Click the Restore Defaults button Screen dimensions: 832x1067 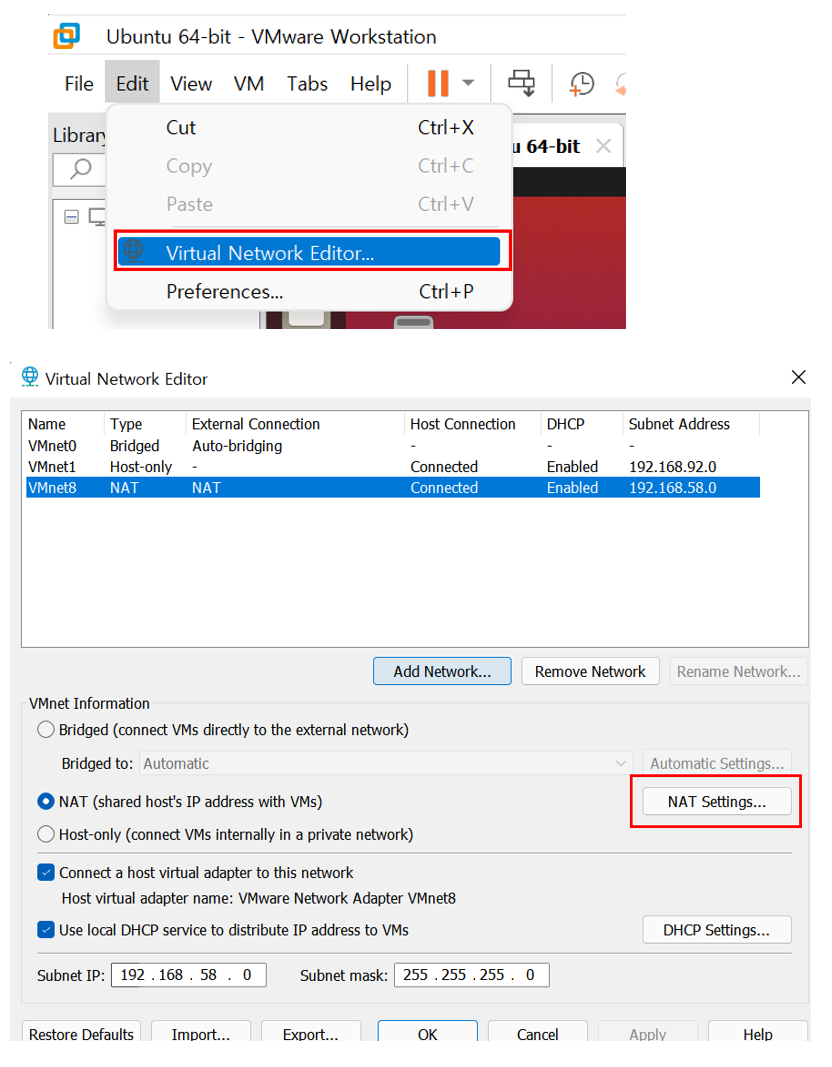[x=82, y=1032]
